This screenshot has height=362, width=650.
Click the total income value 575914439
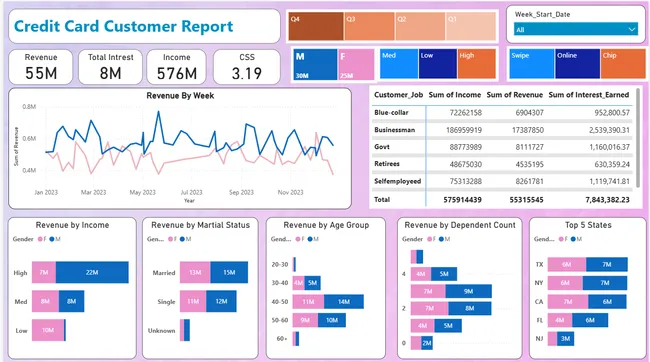[462, 200]
